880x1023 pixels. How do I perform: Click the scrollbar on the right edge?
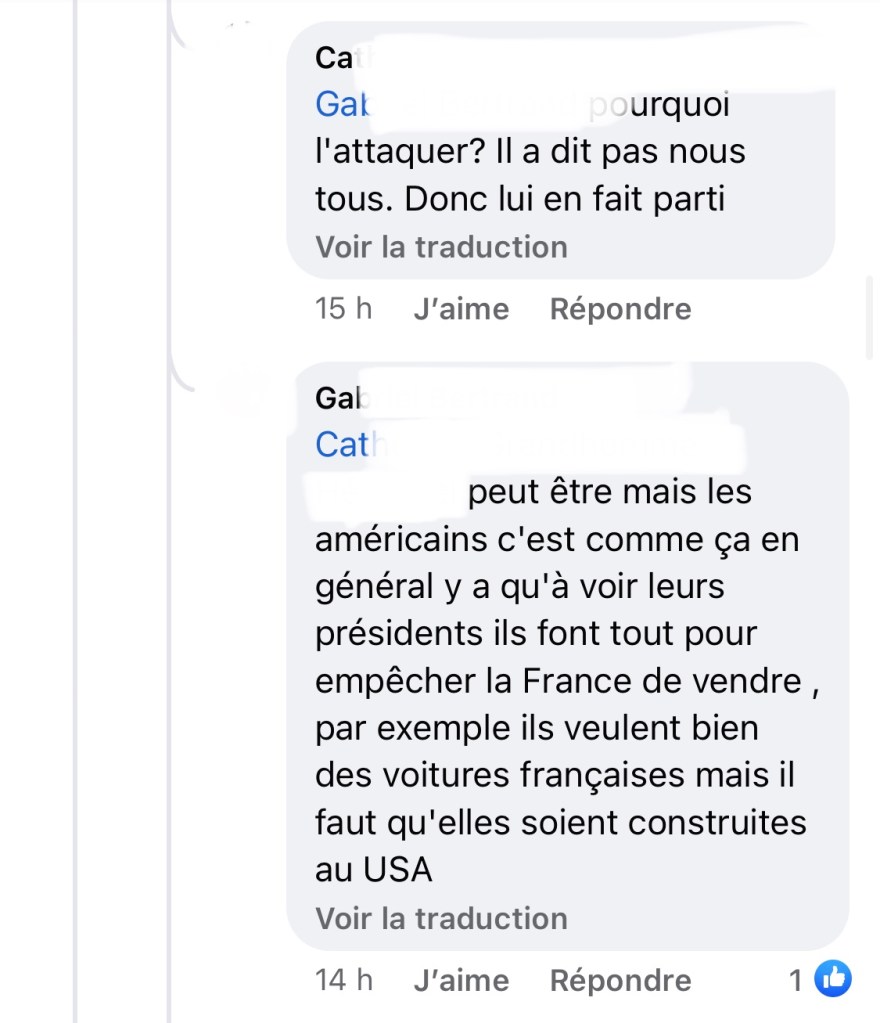tap(868, 320)
